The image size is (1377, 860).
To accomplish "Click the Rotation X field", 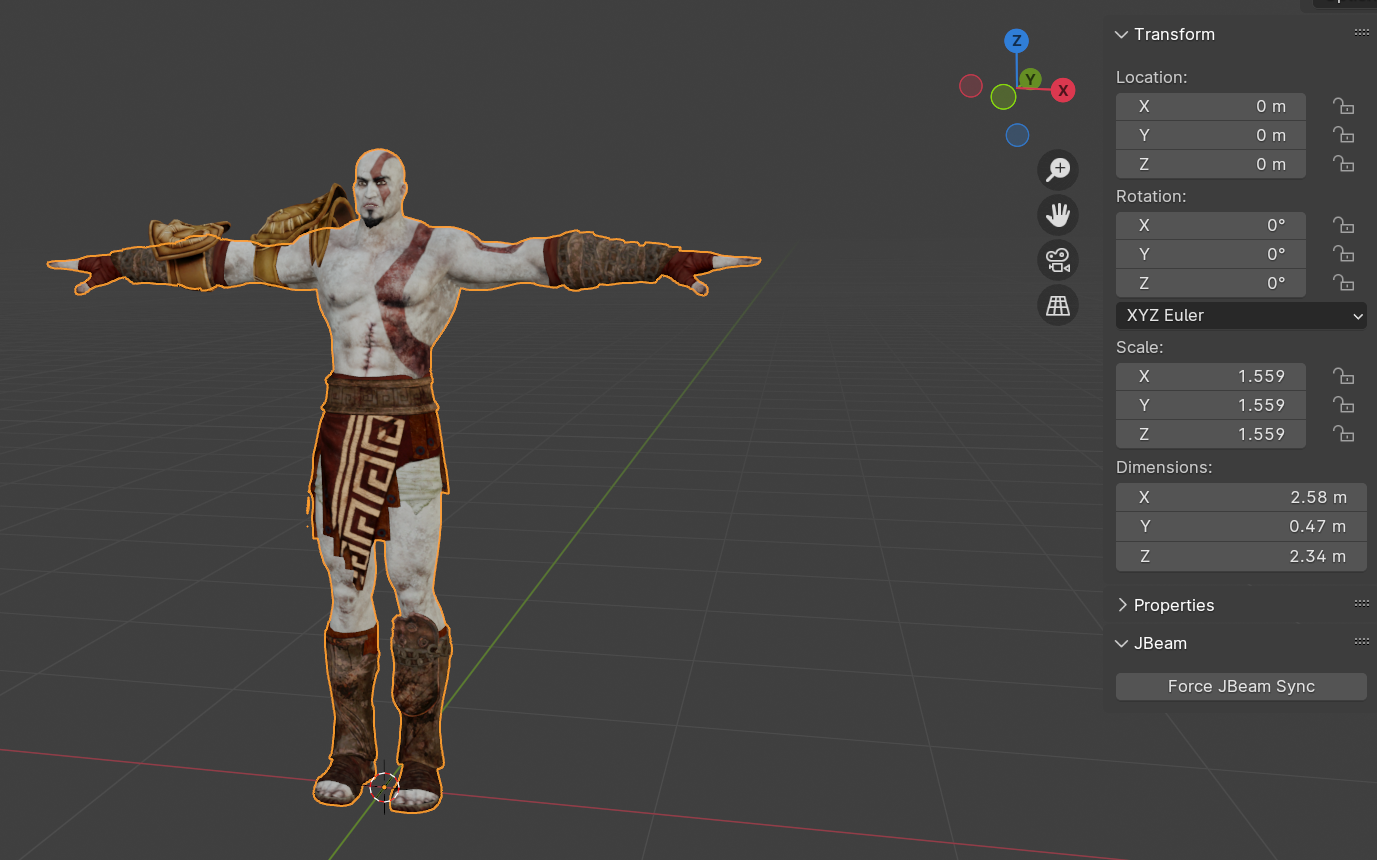I will (1211, 225).
